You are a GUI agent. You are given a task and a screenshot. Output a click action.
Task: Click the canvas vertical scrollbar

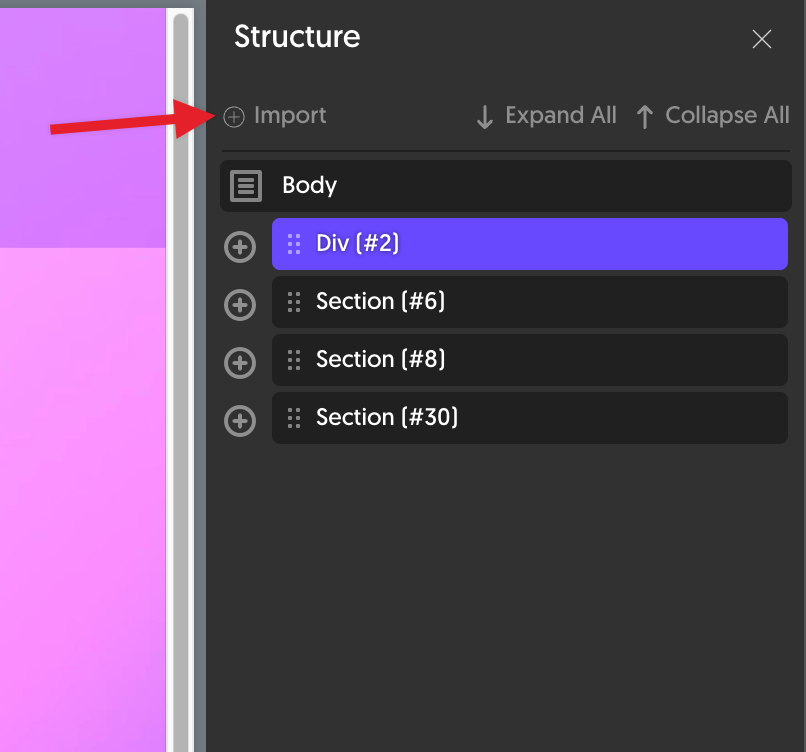click(180, 380)
